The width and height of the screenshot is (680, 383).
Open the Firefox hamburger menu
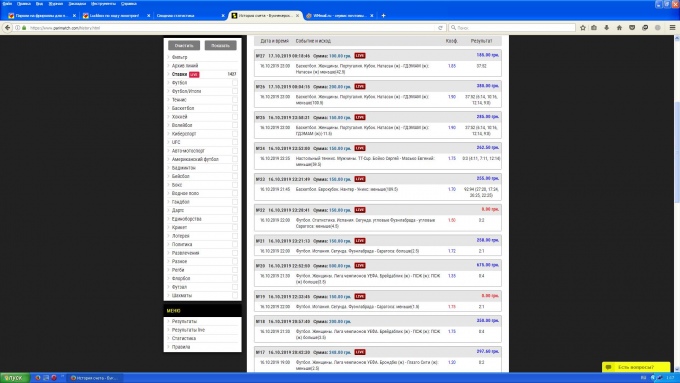click(673, 28)
